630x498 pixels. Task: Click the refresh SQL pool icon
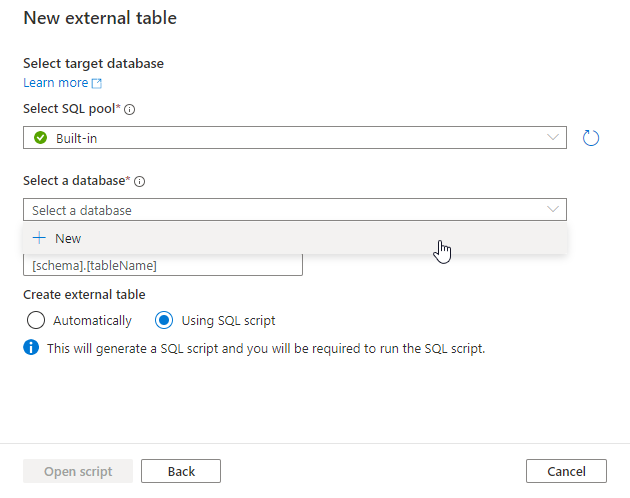coord(591,138)
